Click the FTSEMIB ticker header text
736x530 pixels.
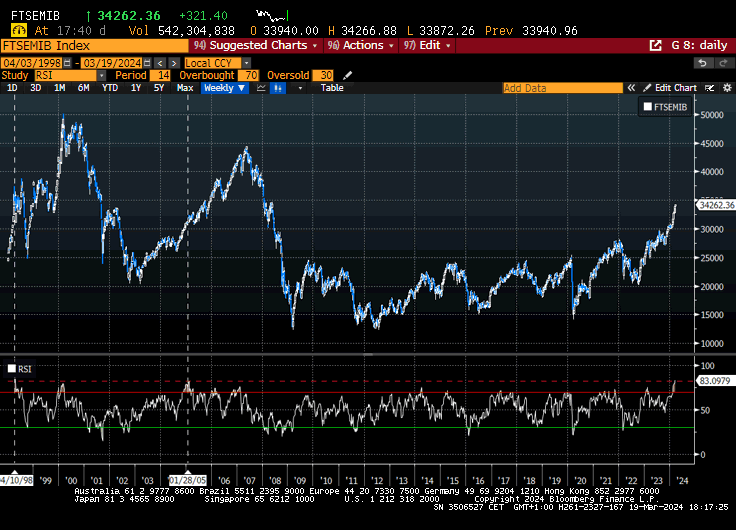tap(36, 16)
